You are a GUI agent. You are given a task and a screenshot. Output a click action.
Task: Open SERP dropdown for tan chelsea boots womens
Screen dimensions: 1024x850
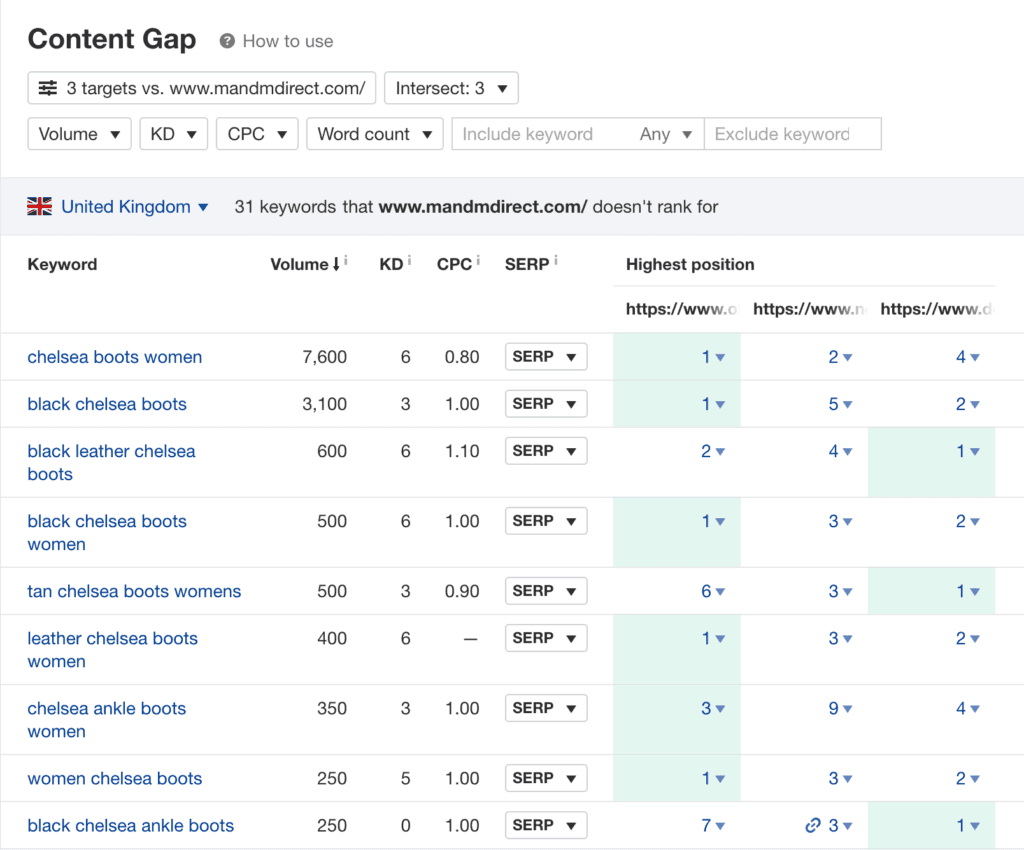546,591
